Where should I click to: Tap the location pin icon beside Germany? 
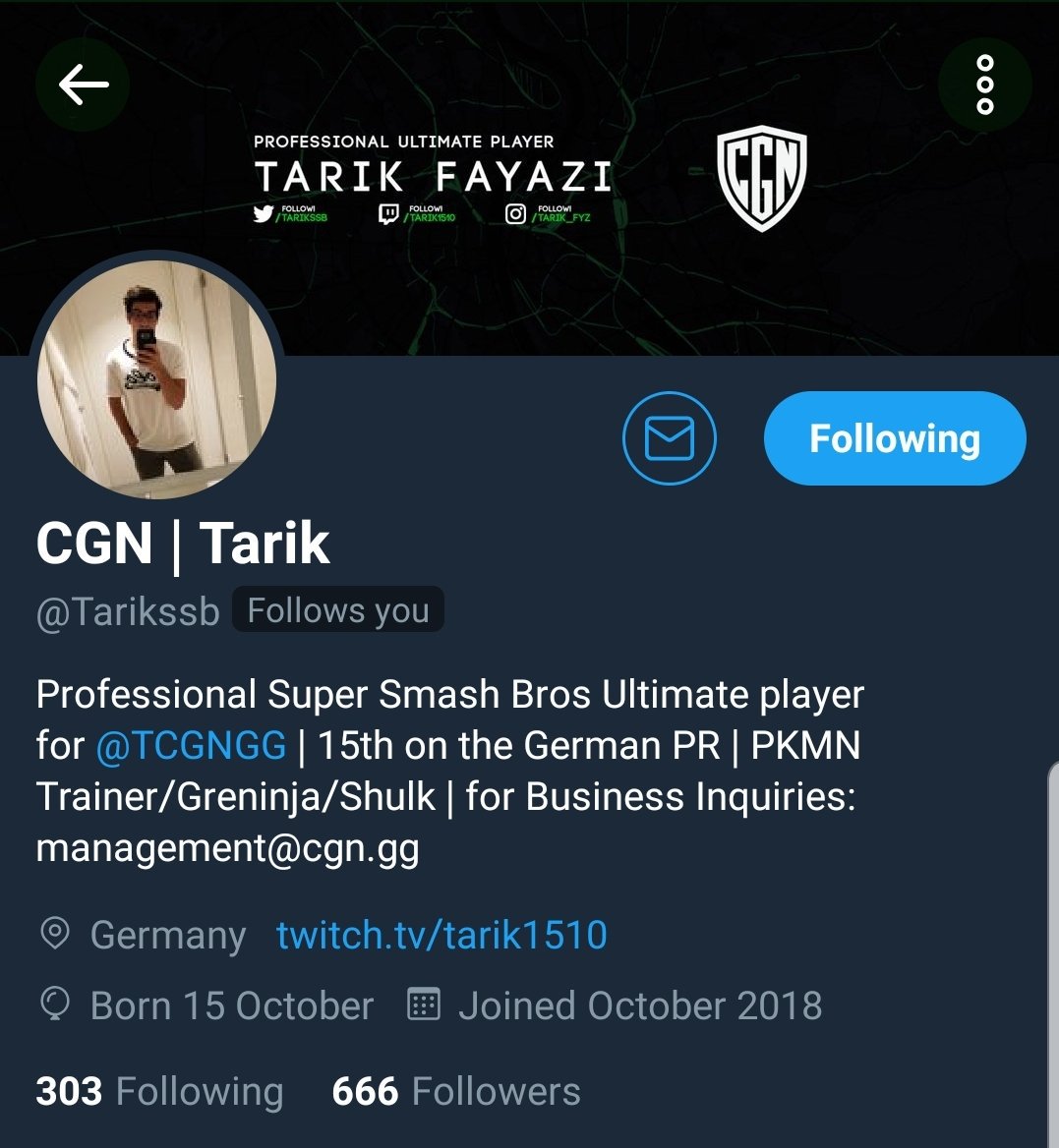[x=55, y=934]
